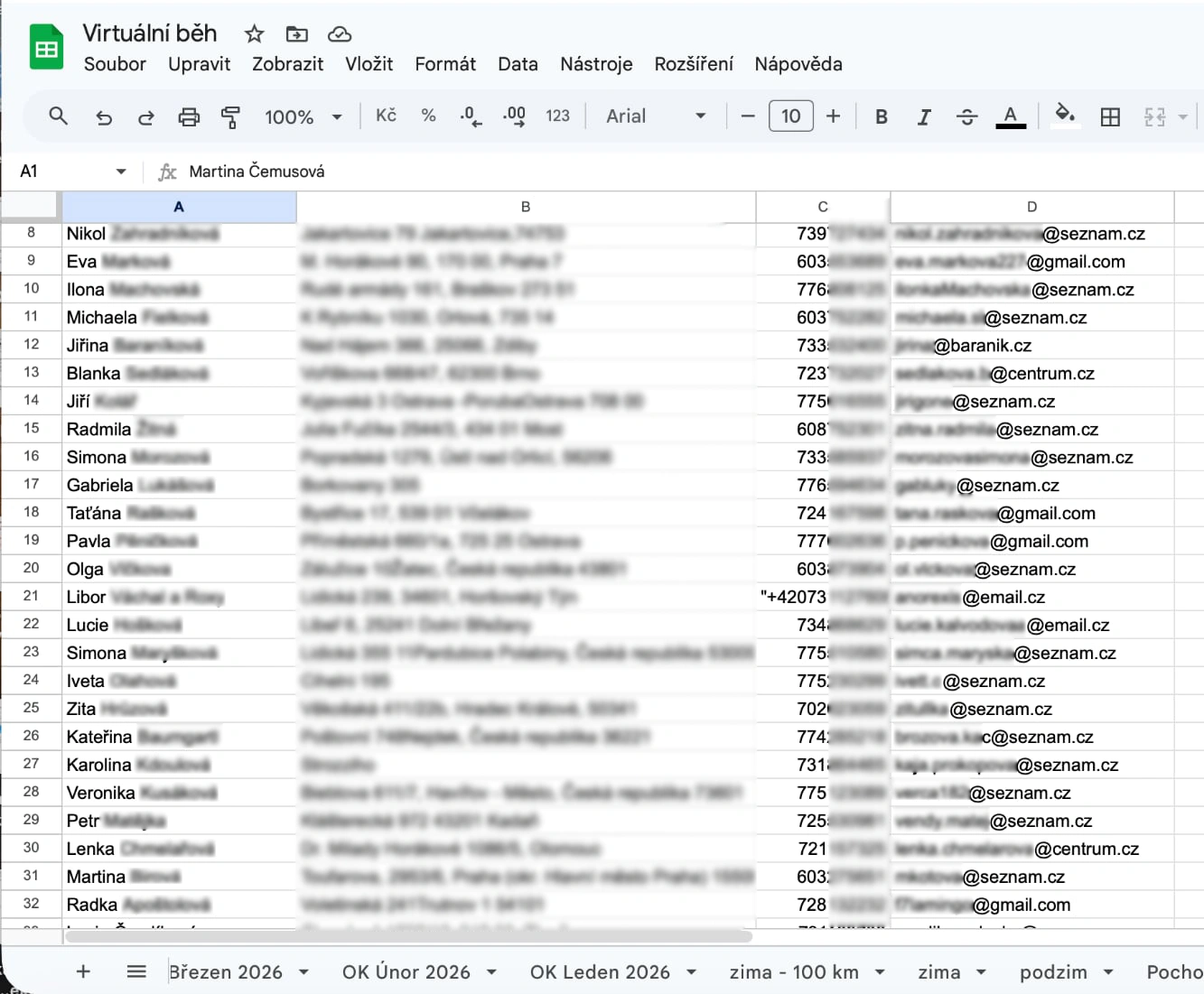The width and height of the screenshot is (1204, 994).
Task: Click the search magnifier in toolbar
Action: (59, 116)
